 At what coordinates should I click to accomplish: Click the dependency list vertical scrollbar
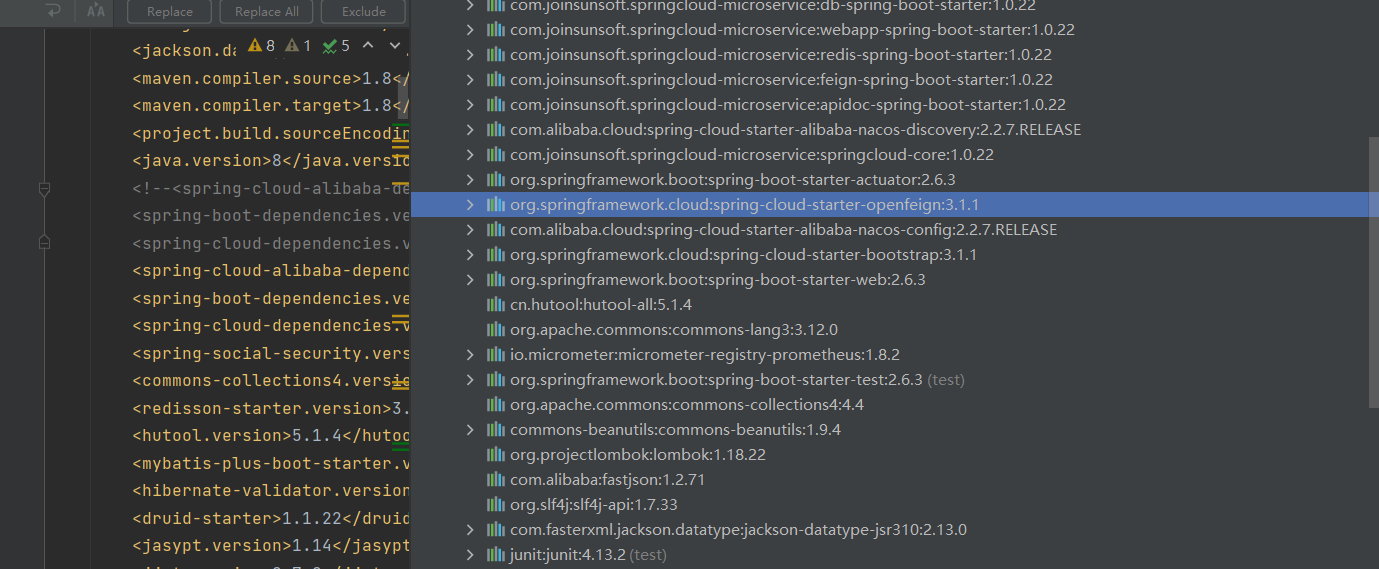click(1374, 271)
